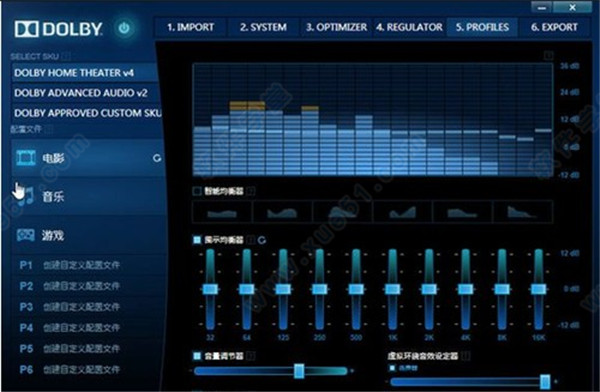The image size is (600, 392).
Task: Click the 1K band equalizer slider handle
Action: [393, 289]
